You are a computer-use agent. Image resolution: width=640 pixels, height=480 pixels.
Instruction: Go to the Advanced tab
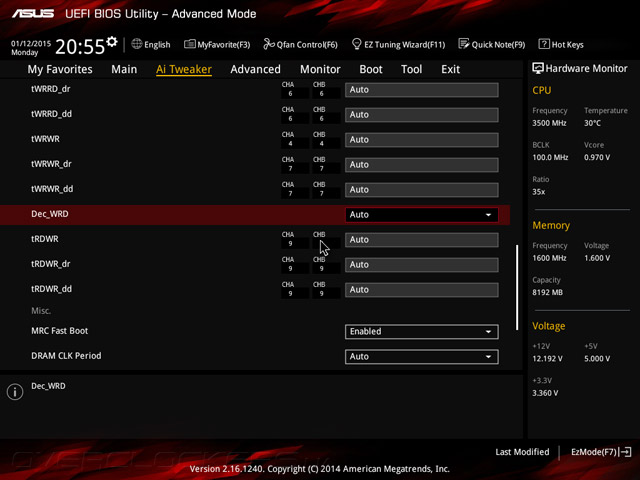tap(256, 69)
